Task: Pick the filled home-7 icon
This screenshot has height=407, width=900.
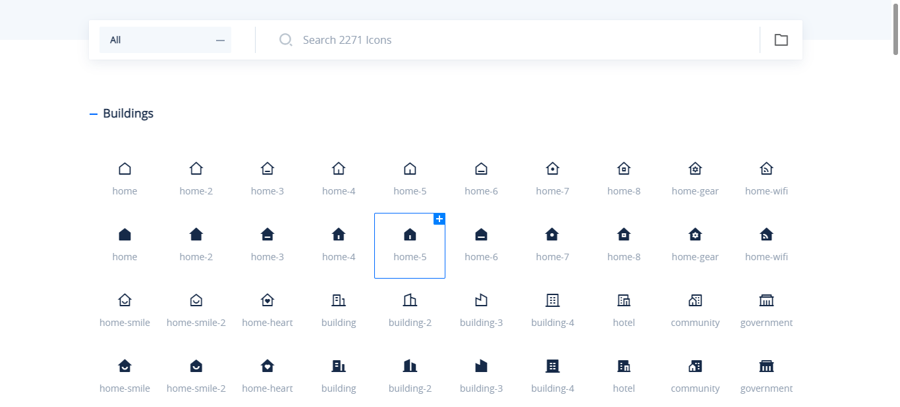Action: pyautogui.click(x=552, y=234)
